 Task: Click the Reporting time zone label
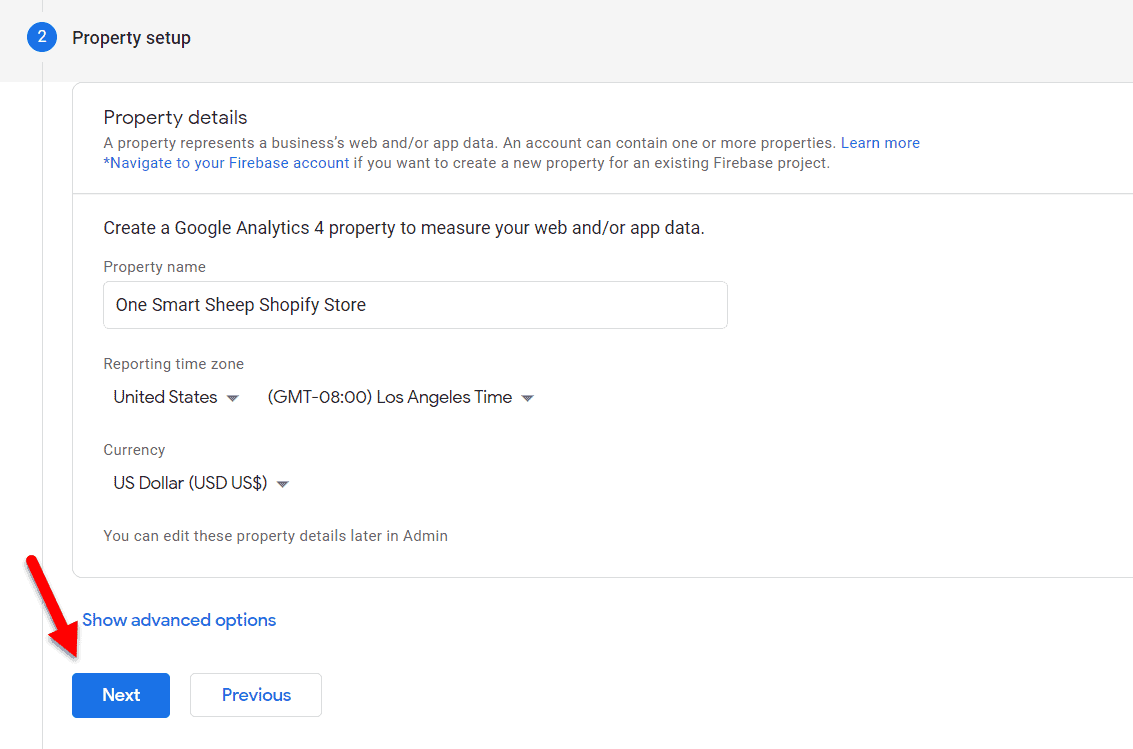point(173,364)
